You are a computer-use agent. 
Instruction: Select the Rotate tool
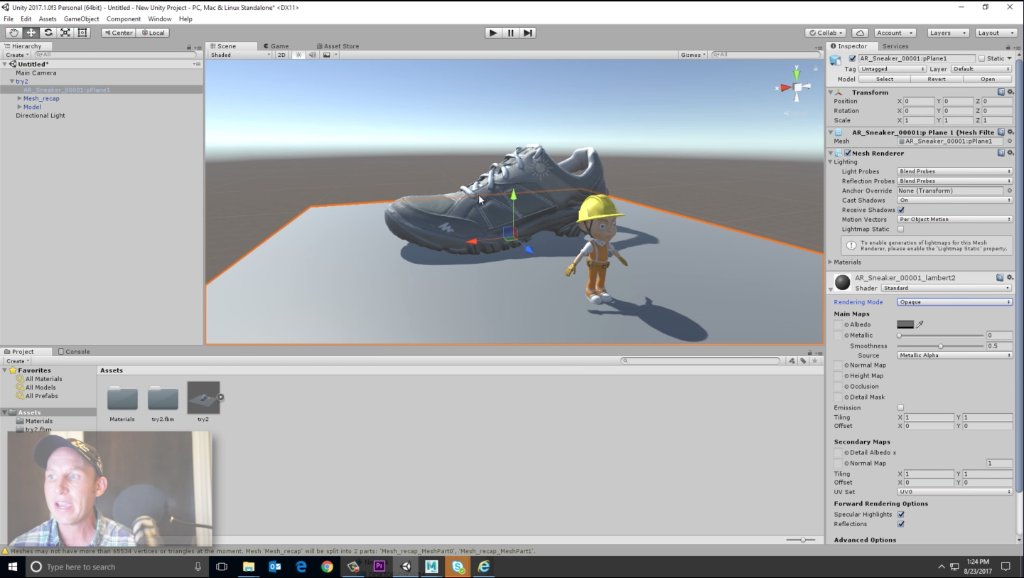pos(49,32)
